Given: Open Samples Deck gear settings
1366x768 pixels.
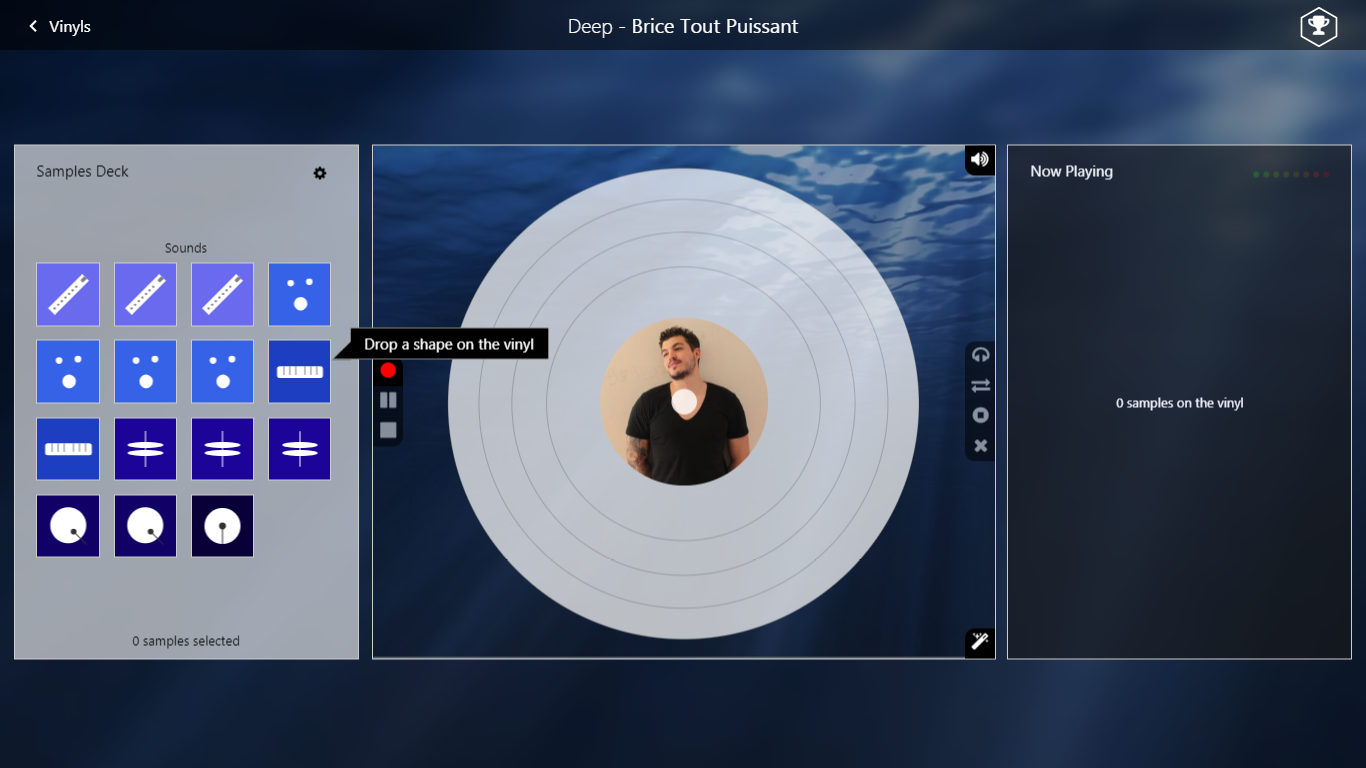Looking at the screenshot, I should [320, 173].
